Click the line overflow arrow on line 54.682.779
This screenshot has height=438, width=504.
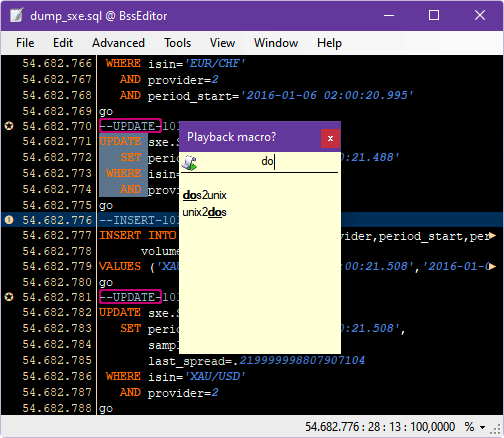click(x=492, y=266)
